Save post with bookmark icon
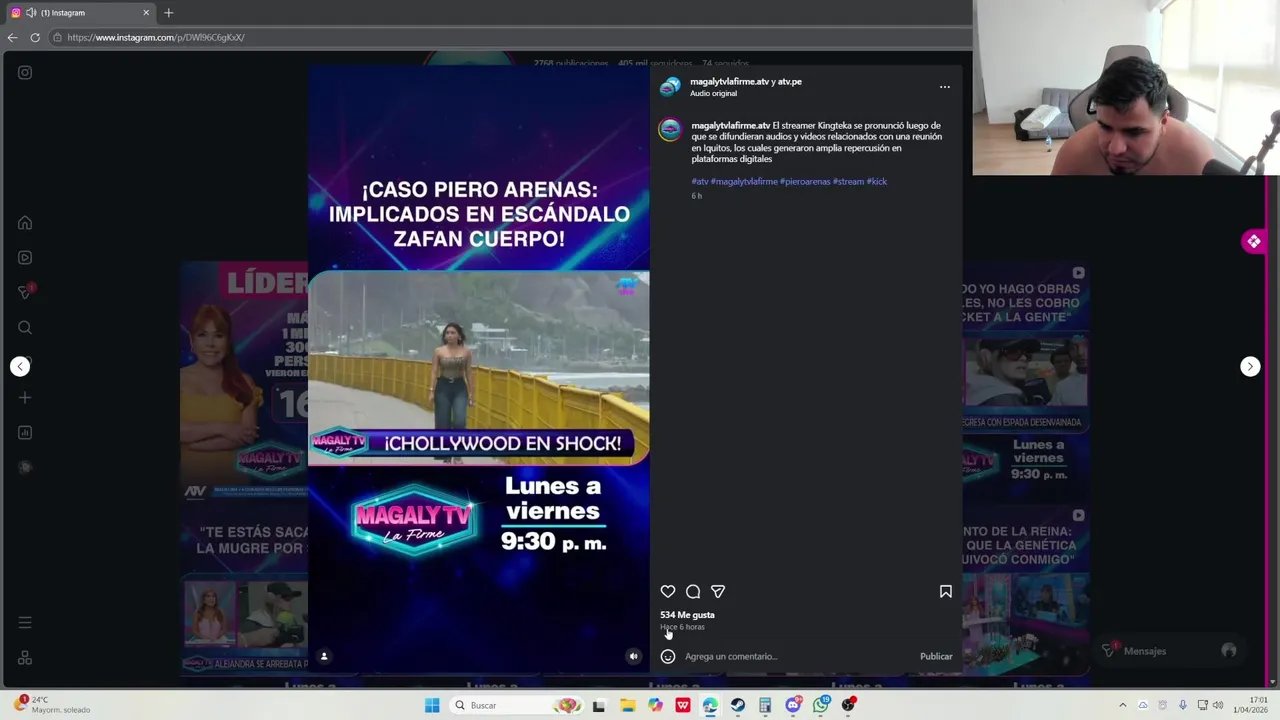 pos(945,592)
